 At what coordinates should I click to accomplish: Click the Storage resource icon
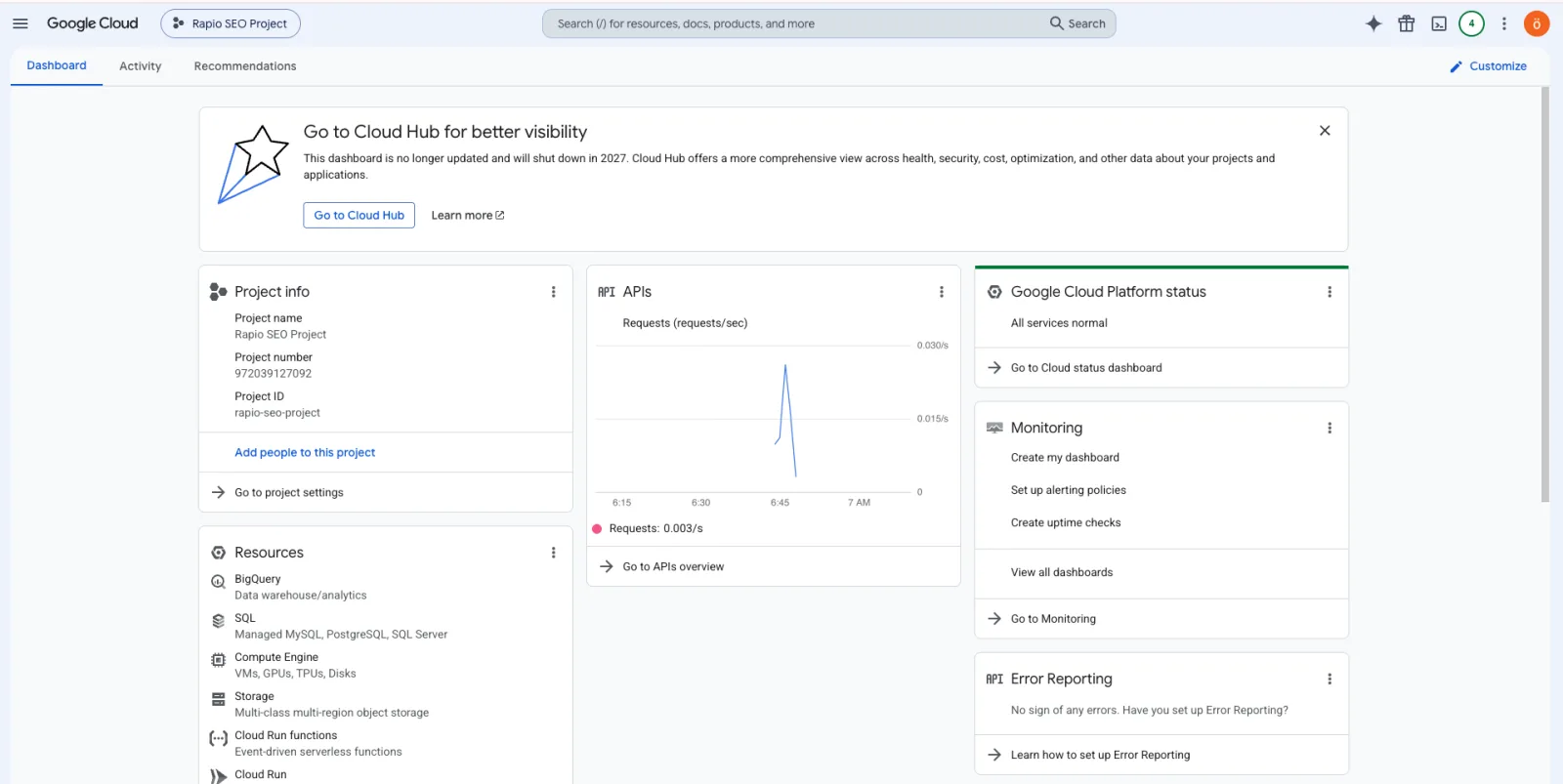pyautogui.click(x=219, y=699)
